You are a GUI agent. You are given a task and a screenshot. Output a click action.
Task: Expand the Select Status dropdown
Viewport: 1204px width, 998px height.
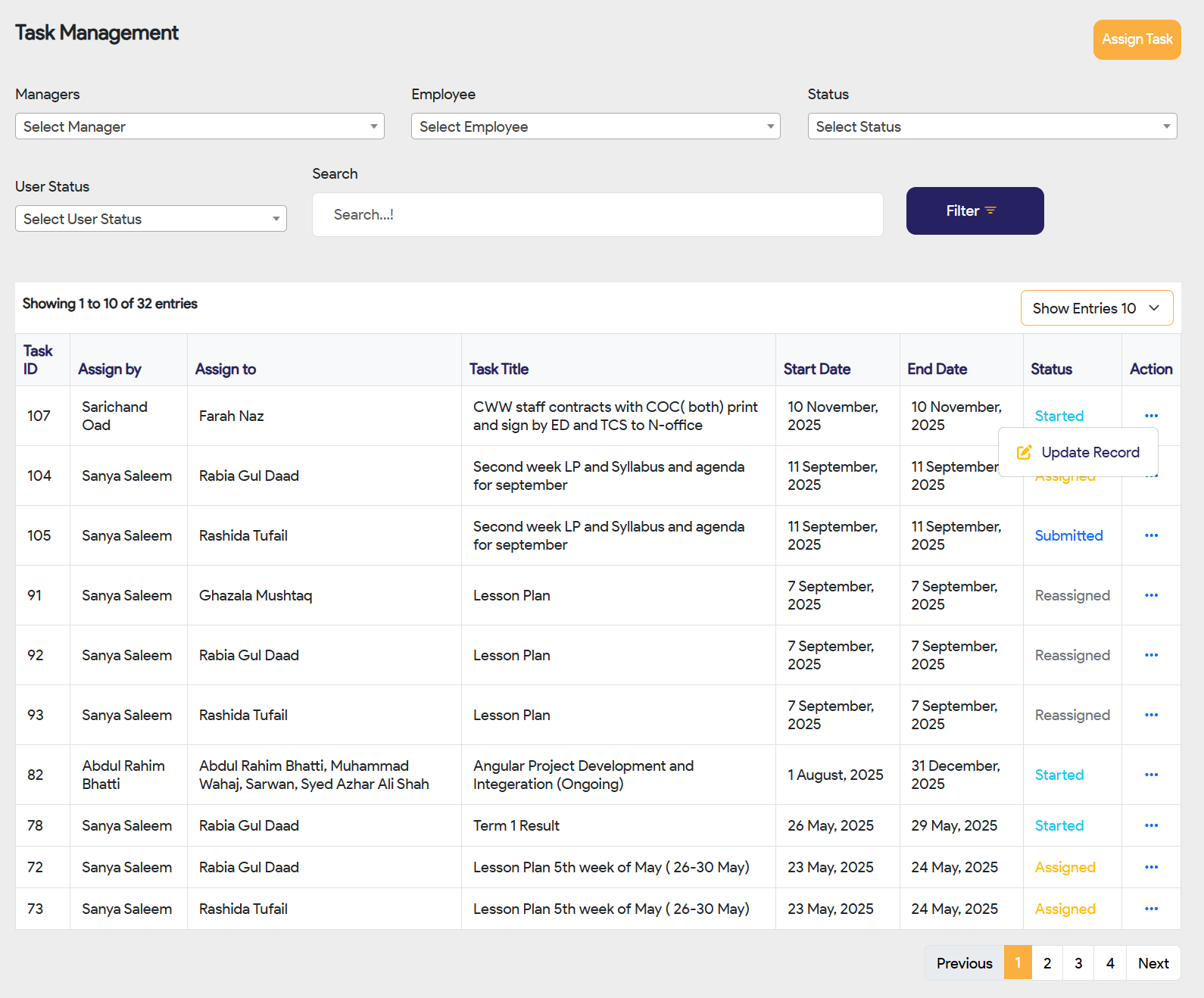click(991, 126)
